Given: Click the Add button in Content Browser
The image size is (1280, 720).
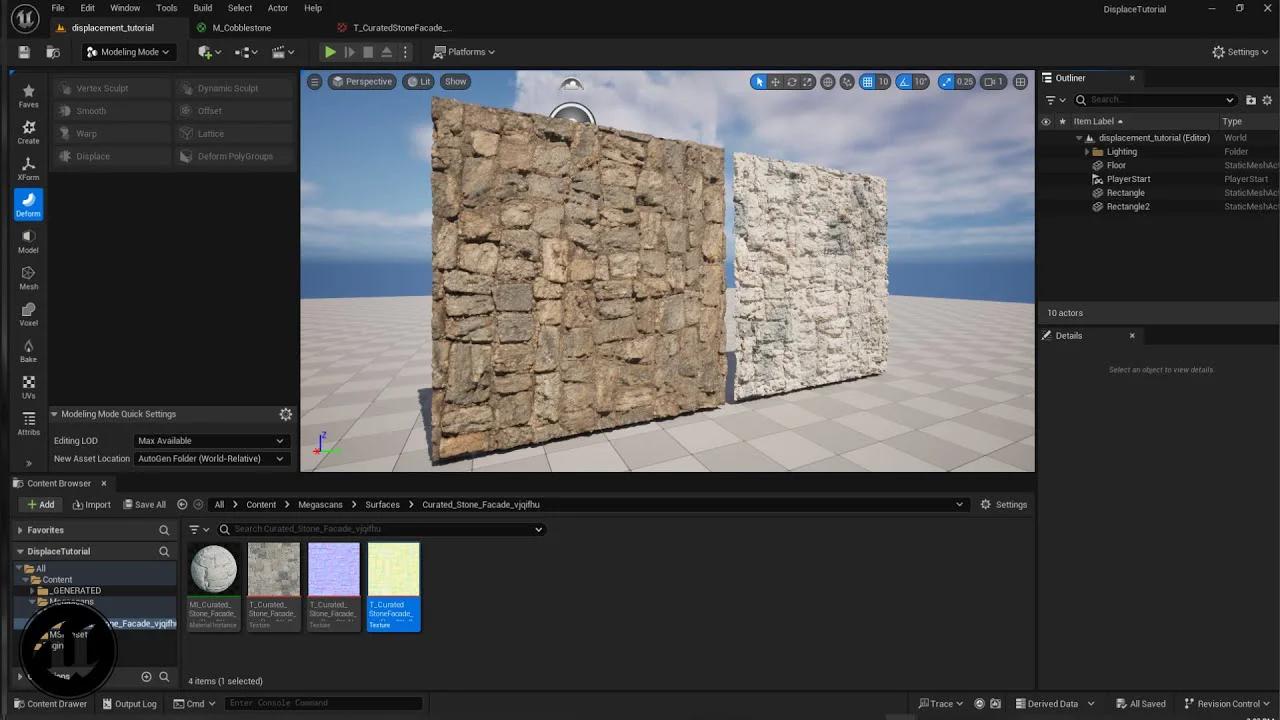Looking at the screenshot, I should (x=40, y=504).
